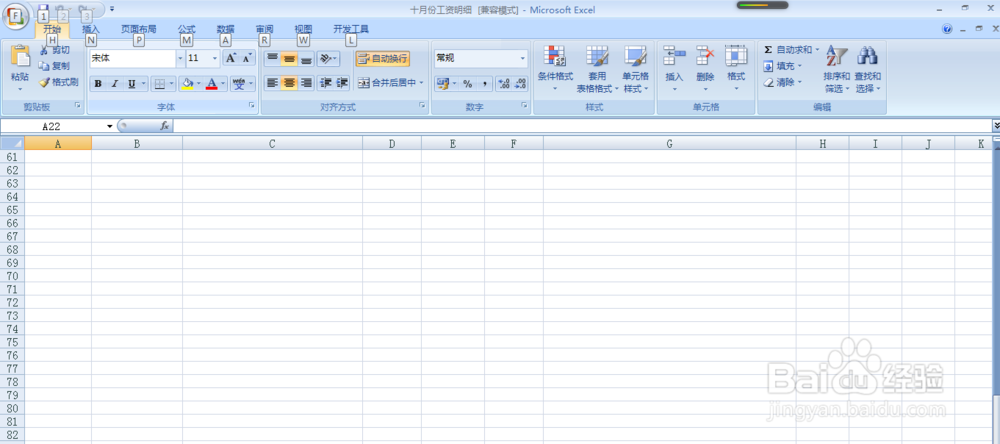
Task: Click the AutoSum (自动求和) button
Action: pos(788,49)
